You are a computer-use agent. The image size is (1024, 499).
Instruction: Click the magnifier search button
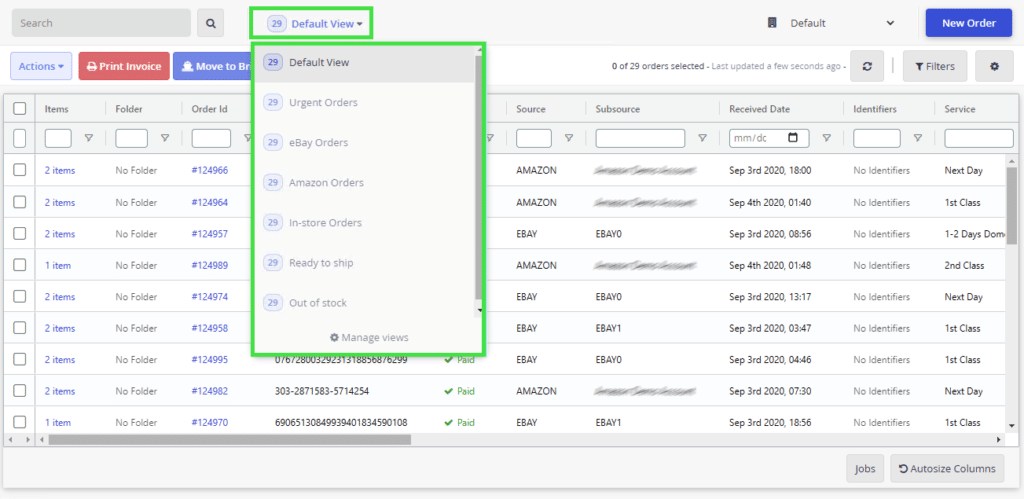(x=210, y=23)
